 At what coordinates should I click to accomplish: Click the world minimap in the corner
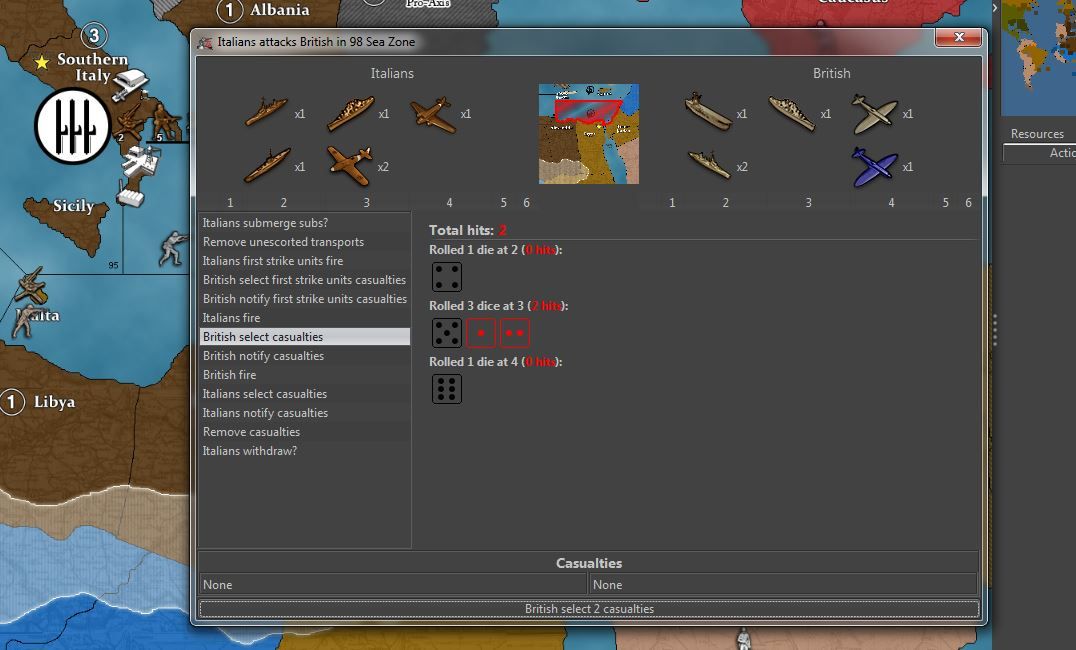[1038, 58]
